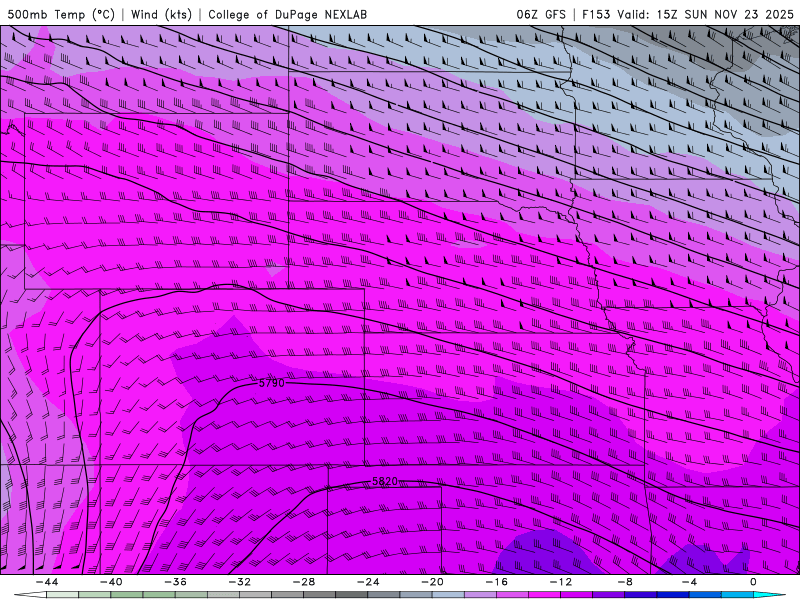Click the 5790 height contour label
Image resolution: width=800 pixels, height=600 pixels.
tap(271, 383)
